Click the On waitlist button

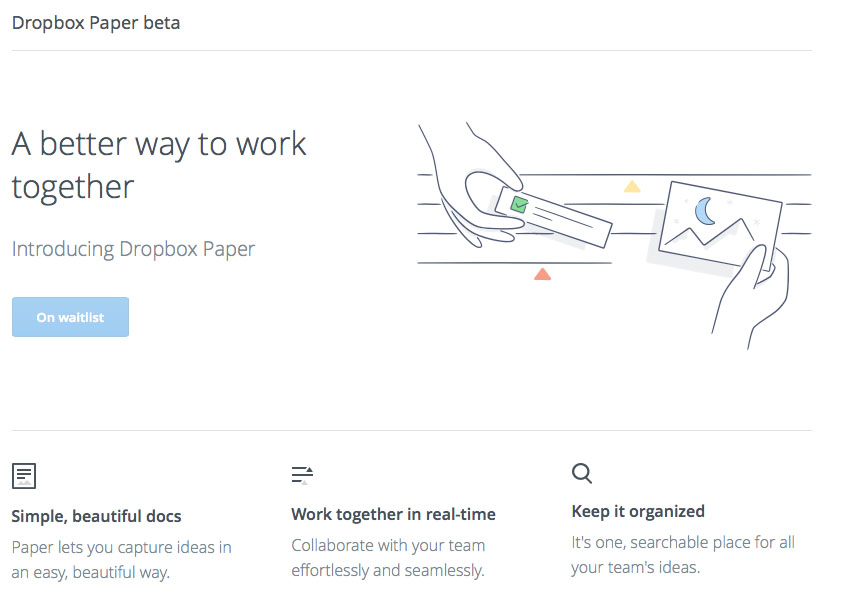(x=70, y=317)
